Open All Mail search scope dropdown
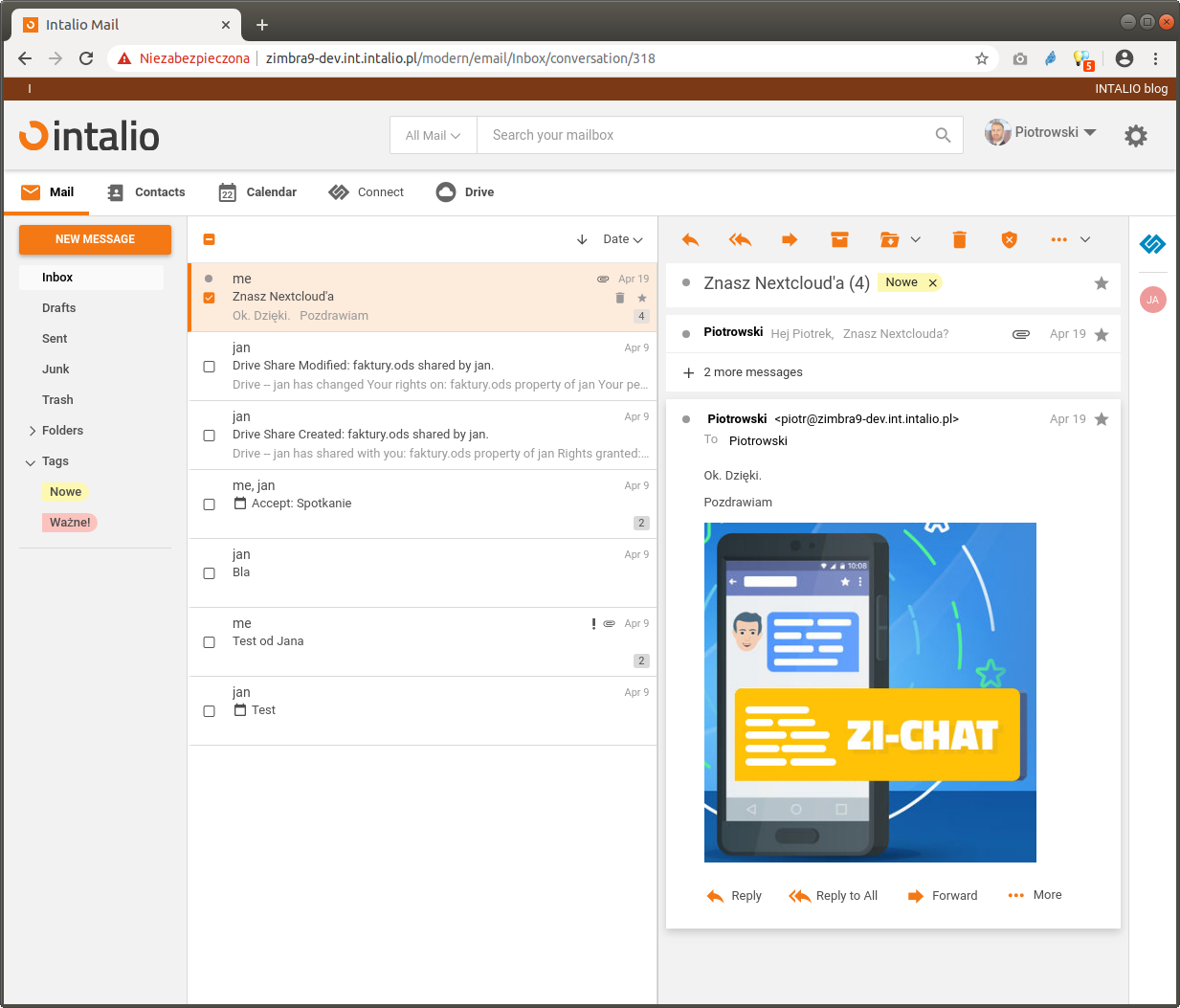Viewport: 1180px width, 1008px height. coord(433,135)
